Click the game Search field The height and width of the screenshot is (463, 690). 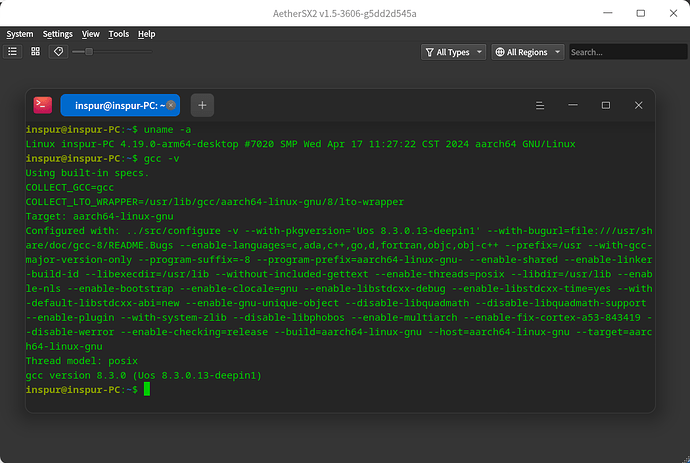[628, 52]
